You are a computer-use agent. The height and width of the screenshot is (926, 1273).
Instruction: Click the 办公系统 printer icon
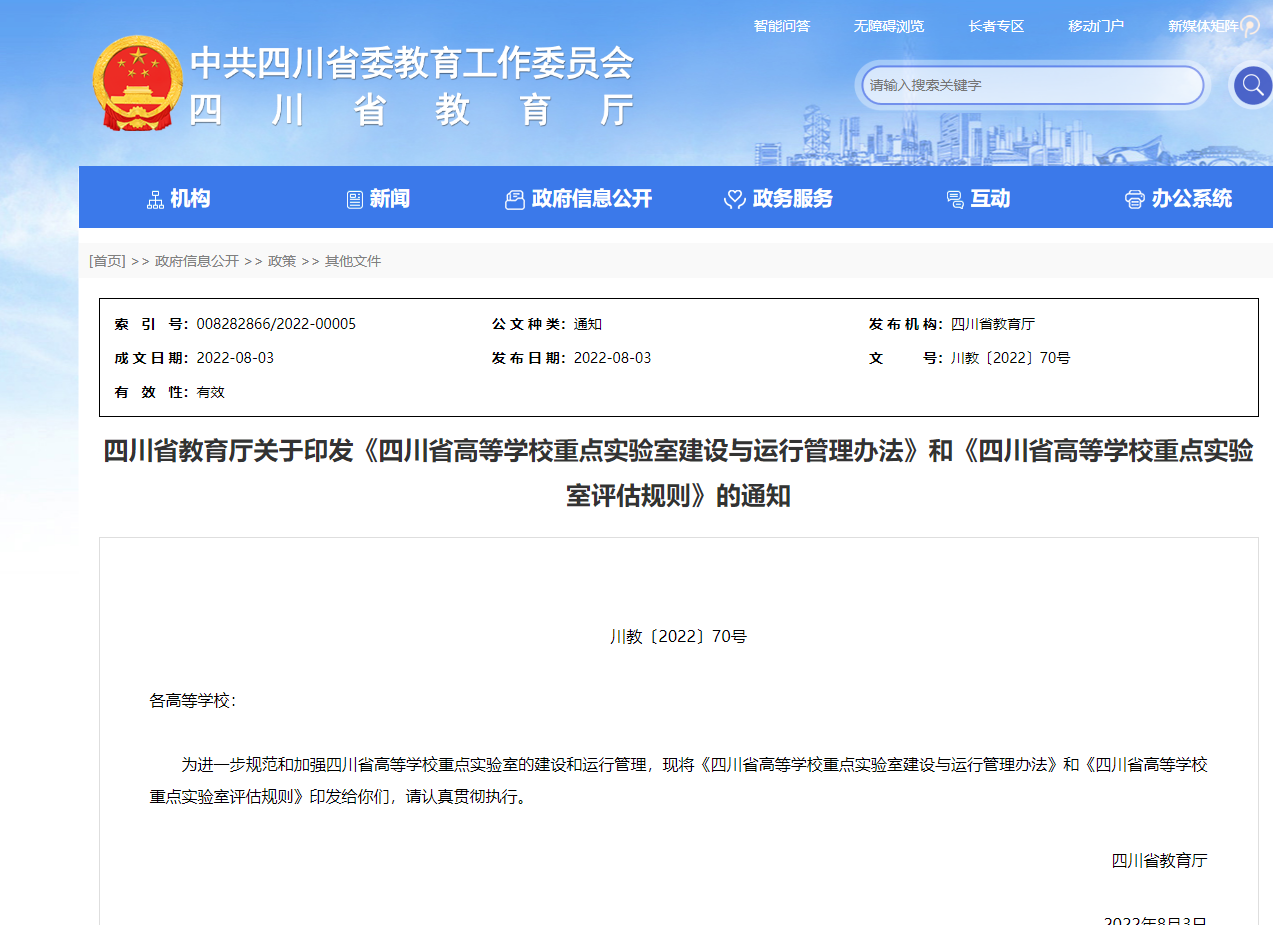coord(1134,199)
